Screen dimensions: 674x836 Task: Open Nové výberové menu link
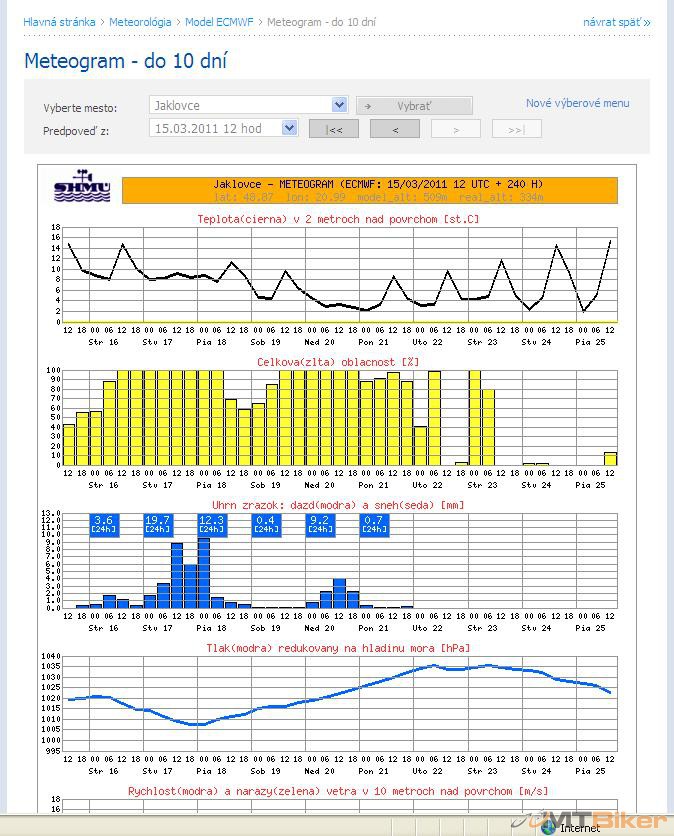coord(577,103)
